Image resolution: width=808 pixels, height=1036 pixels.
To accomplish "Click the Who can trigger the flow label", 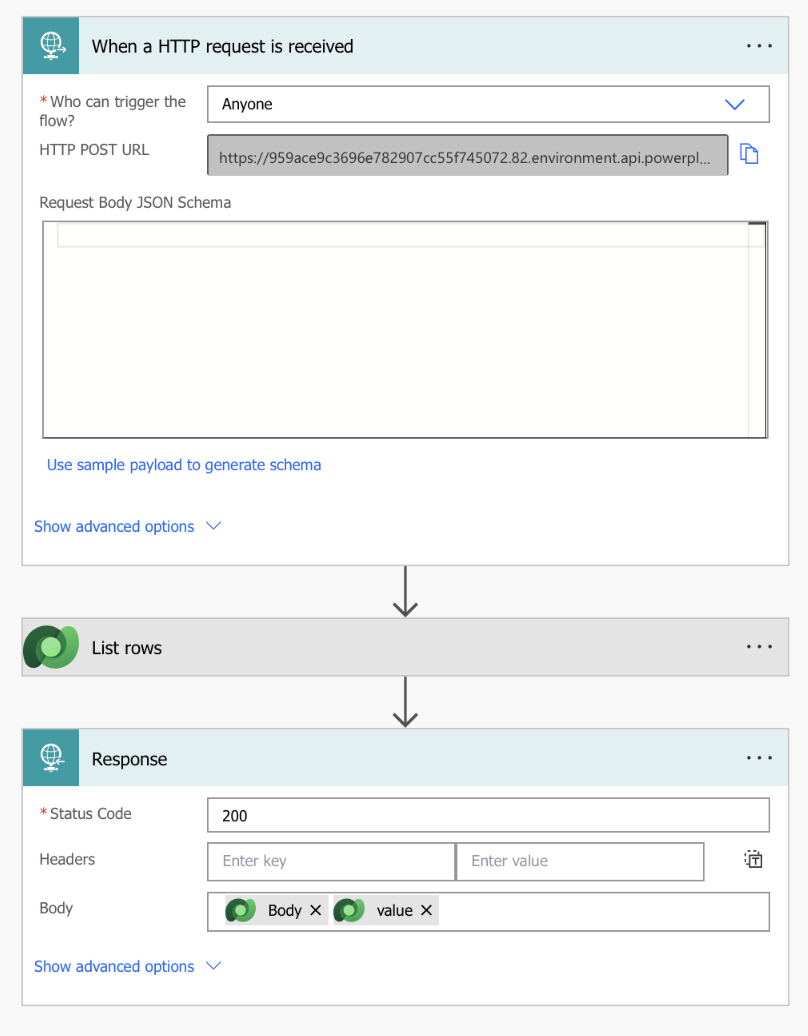I will pyautogui.click(x=112, y=111).
